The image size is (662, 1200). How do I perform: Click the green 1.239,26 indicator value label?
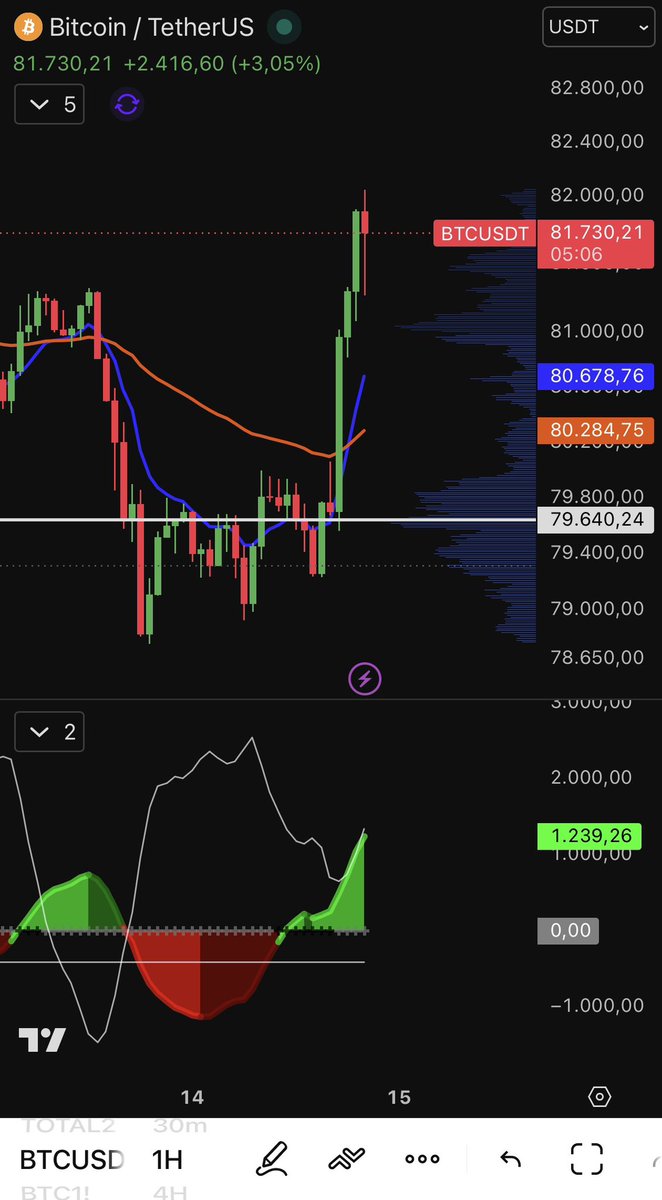coord(588,837)
